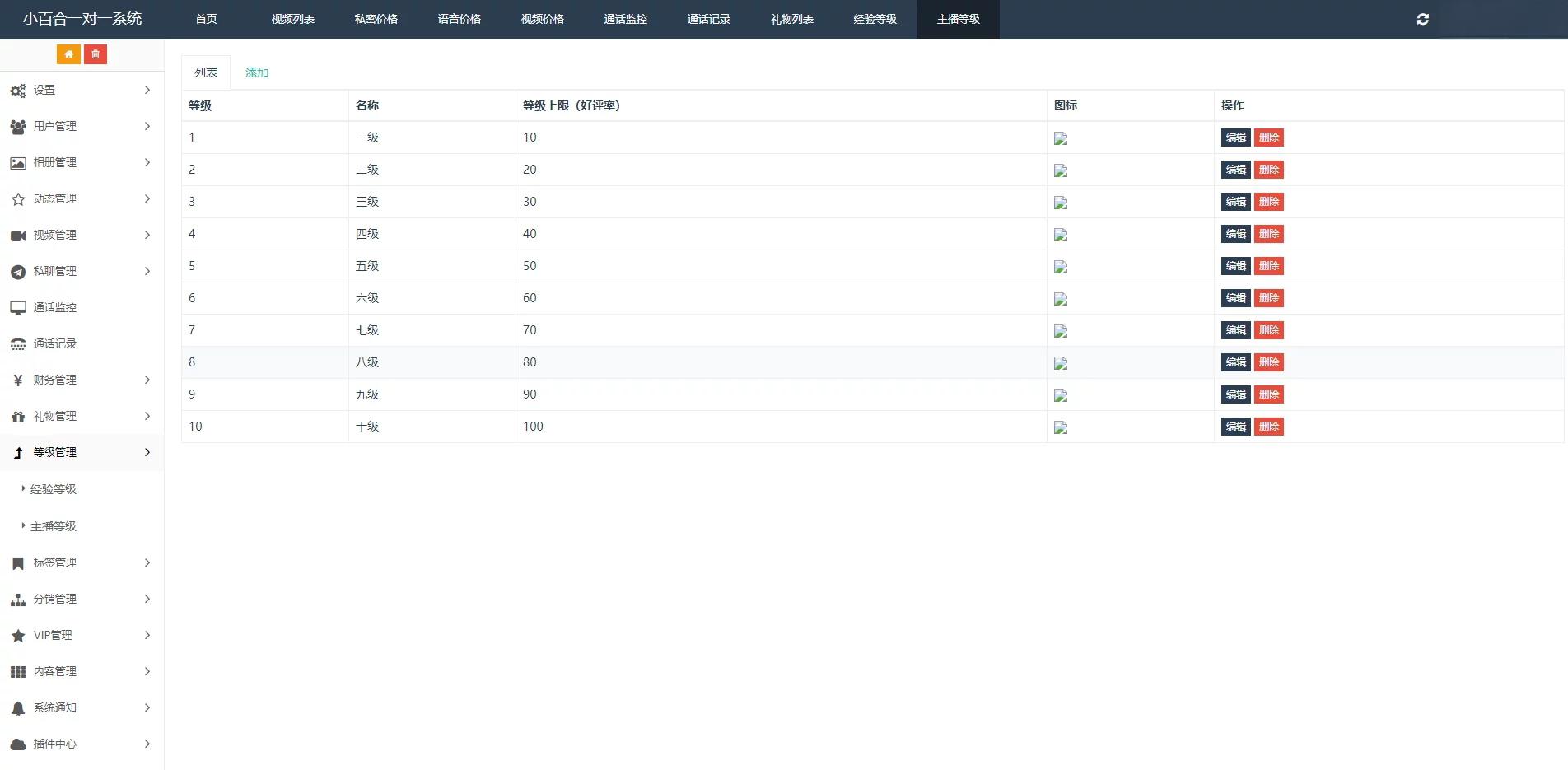Open 经验等级 in the sidebar submenu
Image resolution: width=1568 pixels, height=770 pixels.
54,489
